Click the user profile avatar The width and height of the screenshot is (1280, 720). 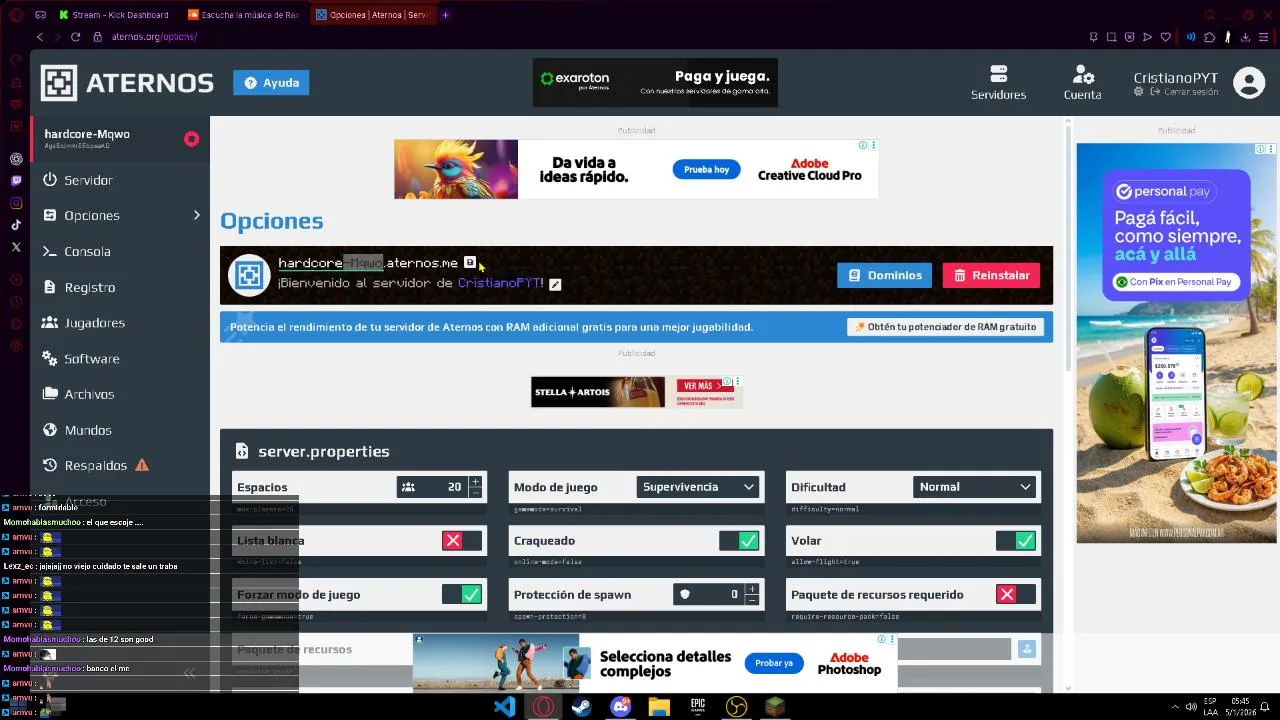point(1249,83)
